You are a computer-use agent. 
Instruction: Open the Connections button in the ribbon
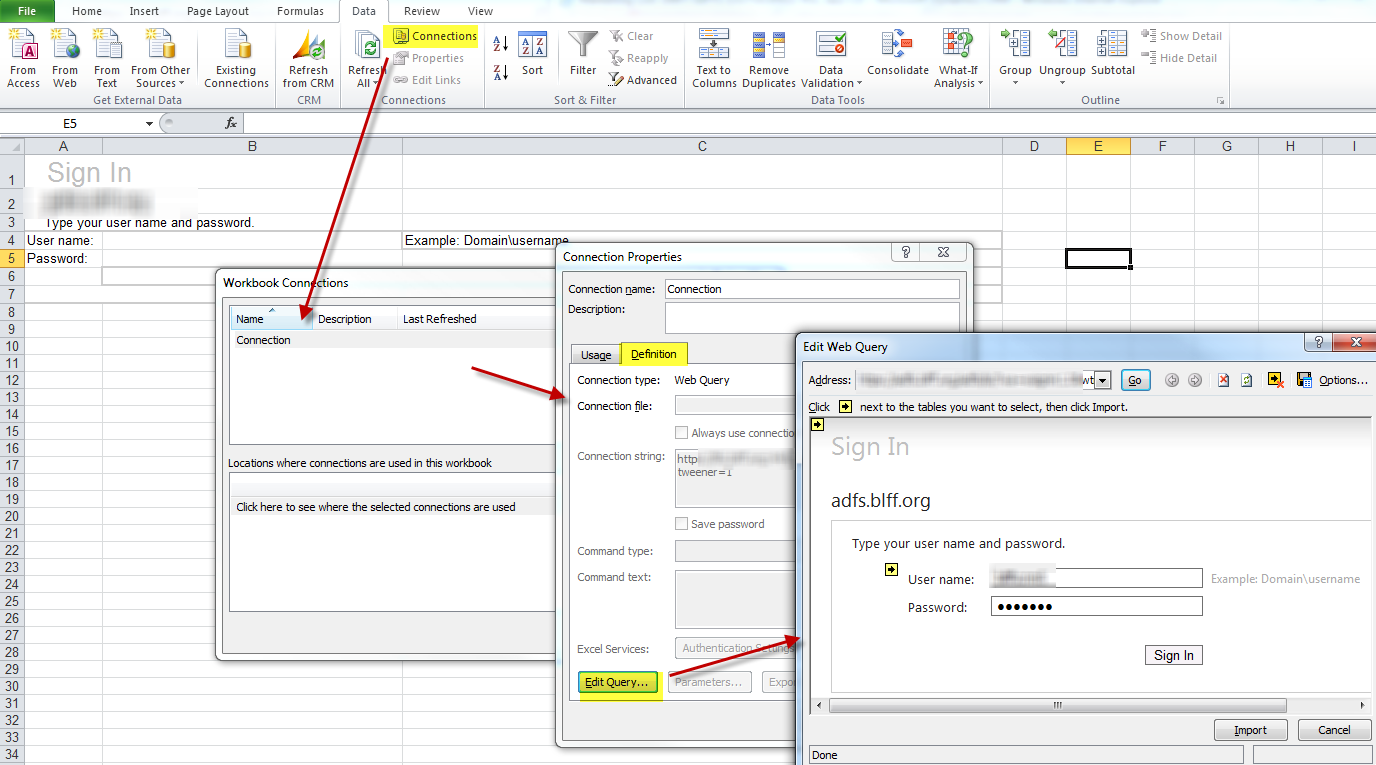[435, 36]
